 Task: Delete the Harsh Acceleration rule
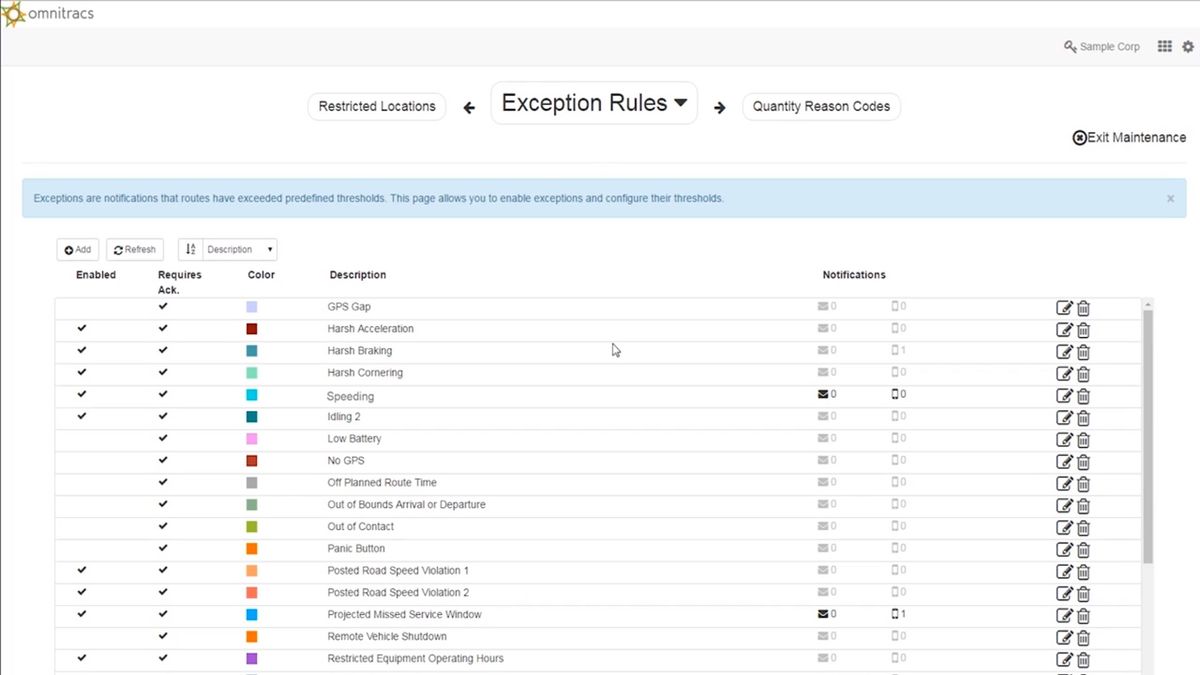click(1083, 330)
